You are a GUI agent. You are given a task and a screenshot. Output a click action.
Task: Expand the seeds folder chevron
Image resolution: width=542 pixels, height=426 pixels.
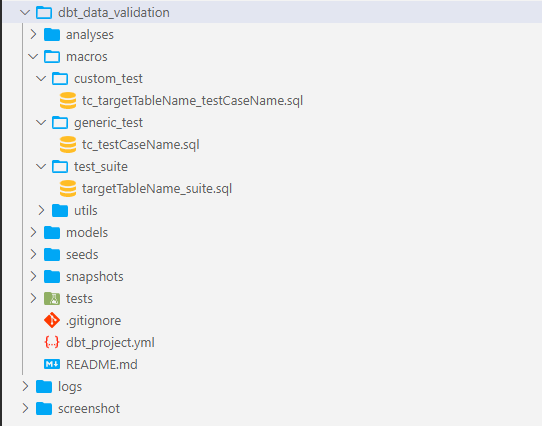33,254
